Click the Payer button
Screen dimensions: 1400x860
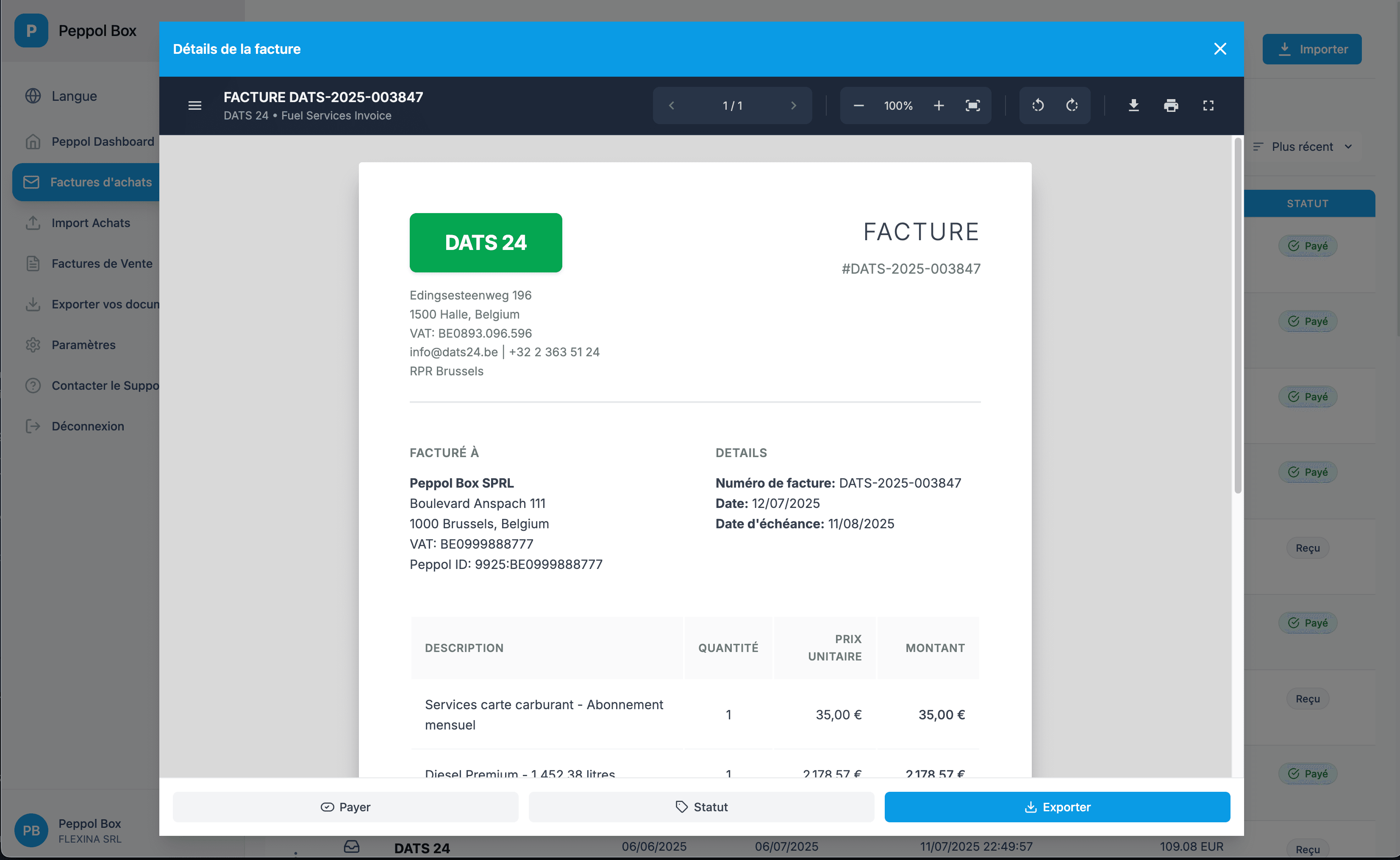pyautogui.click(x=345, y=807)
